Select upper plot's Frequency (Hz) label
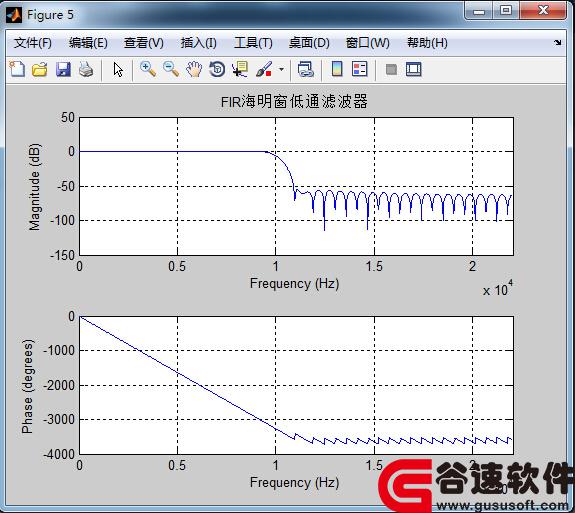 [294, 284]
